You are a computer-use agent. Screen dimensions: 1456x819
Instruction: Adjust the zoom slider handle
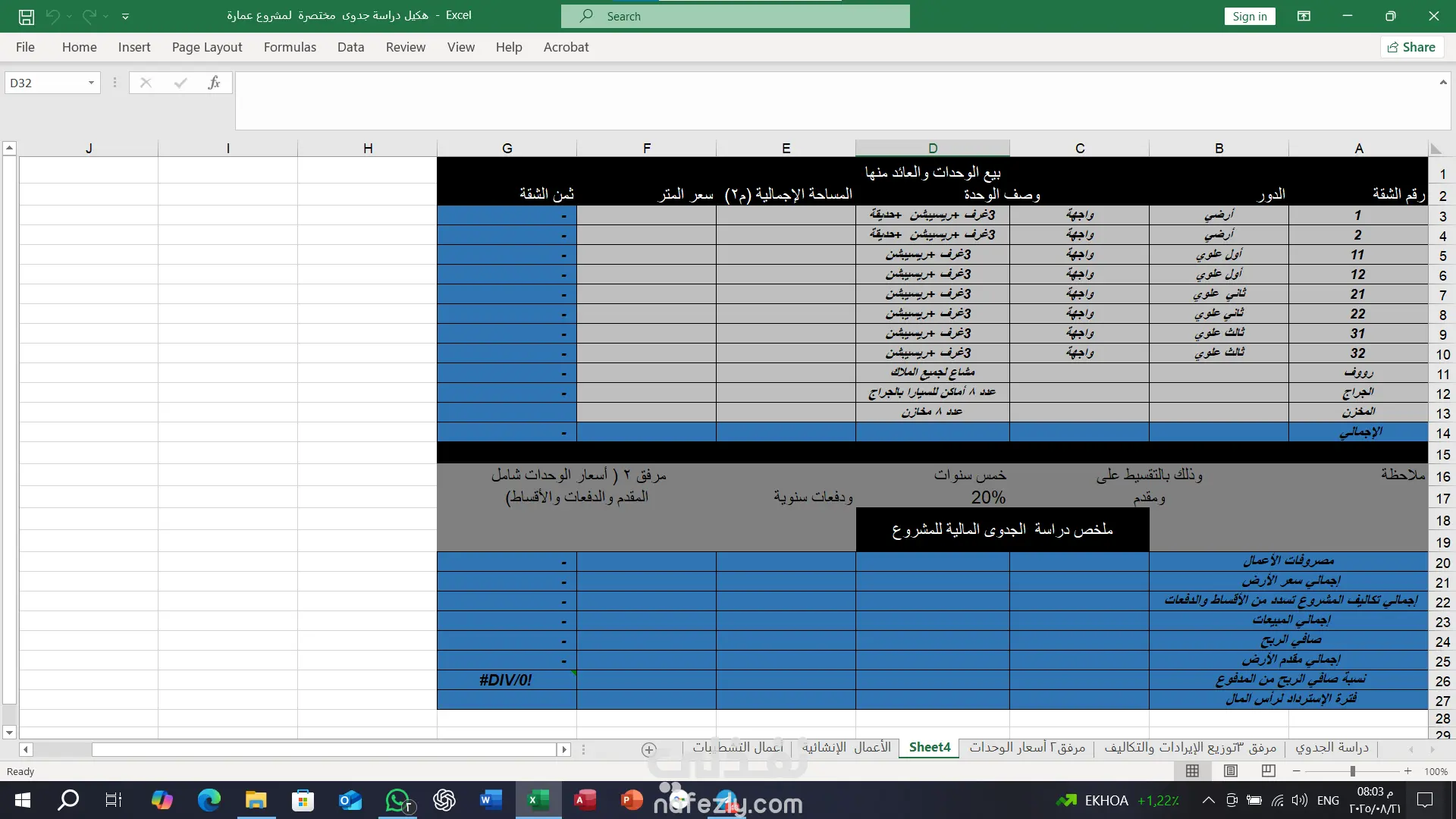coord(1352,770)
